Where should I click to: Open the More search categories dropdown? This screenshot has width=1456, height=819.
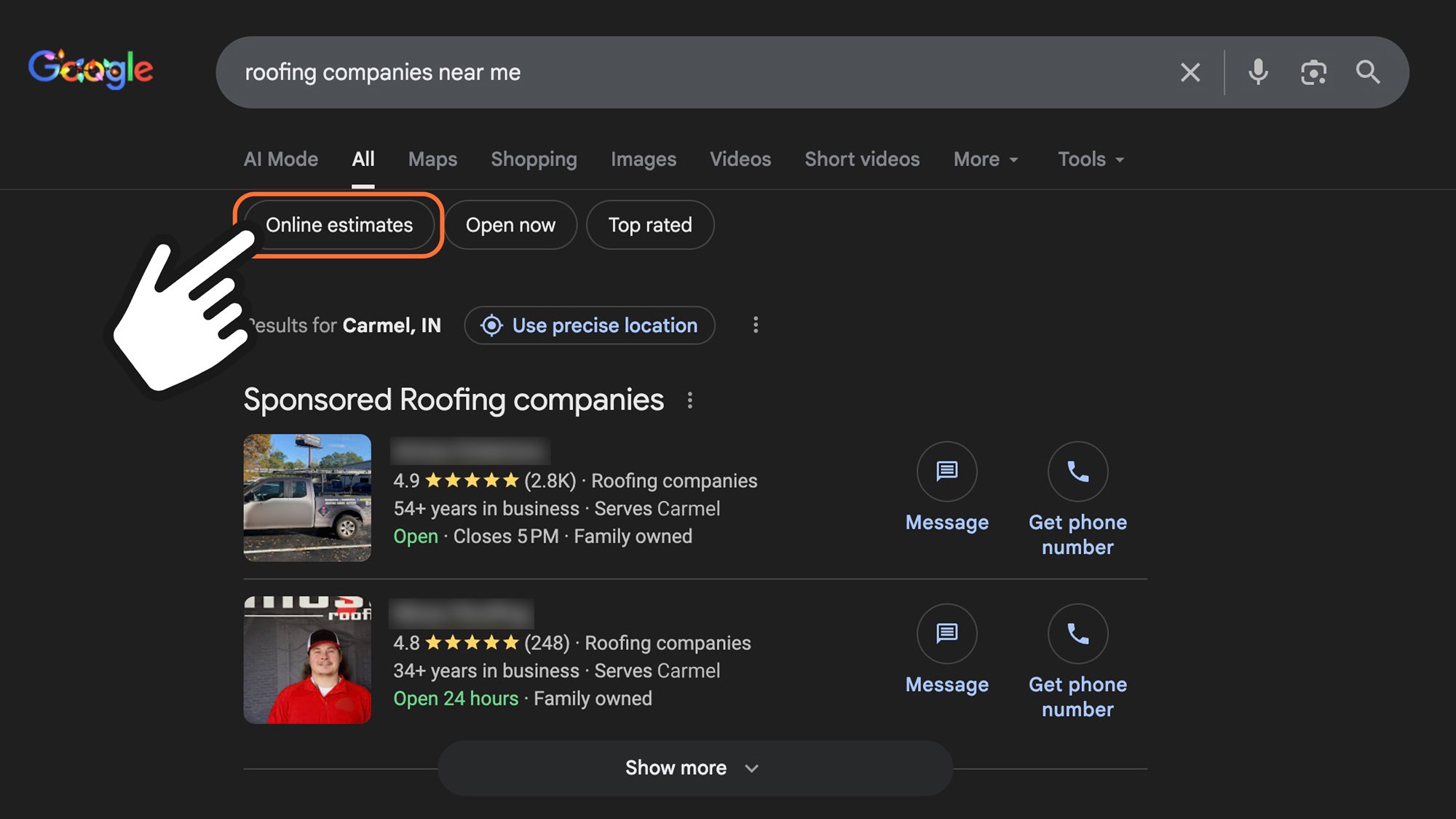pos(985,159)
